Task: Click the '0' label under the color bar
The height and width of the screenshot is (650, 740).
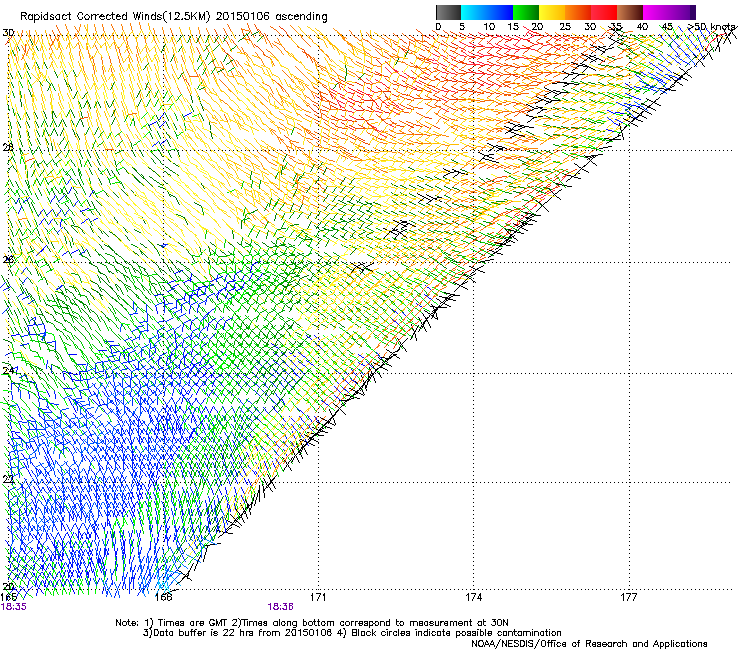Action: point(438,27)
